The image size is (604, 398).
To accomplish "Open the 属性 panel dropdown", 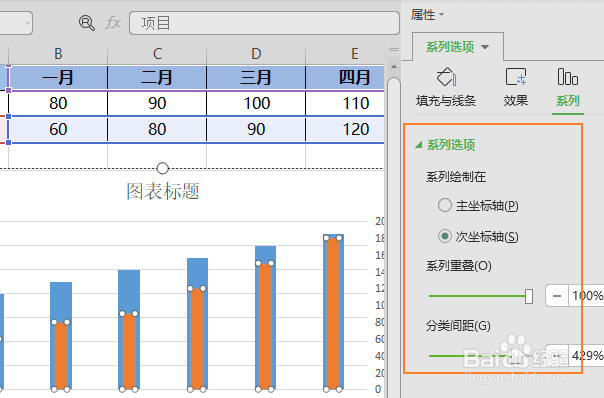I will point(441,15).
